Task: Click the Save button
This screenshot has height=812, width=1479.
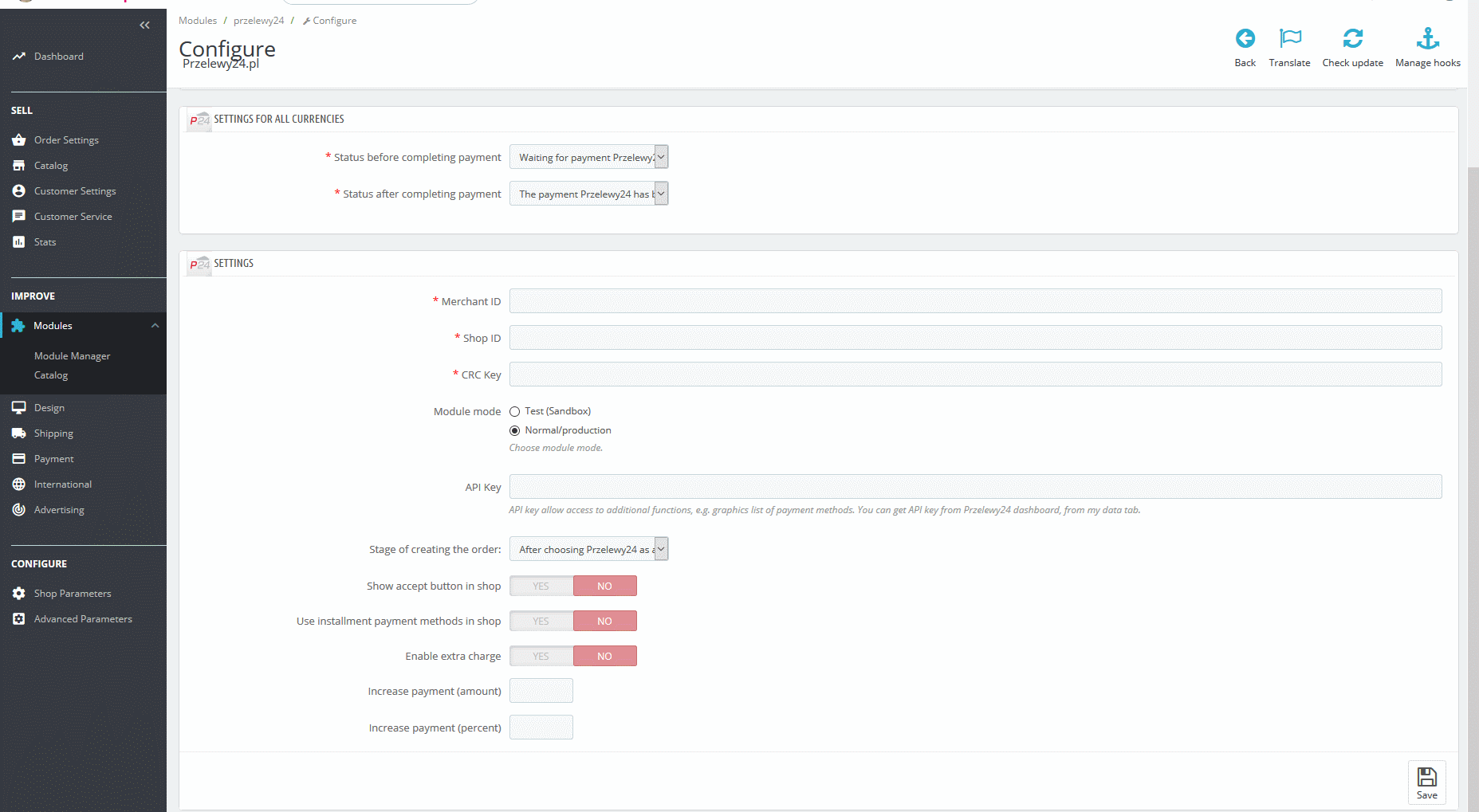Action: coord(1426,782)
